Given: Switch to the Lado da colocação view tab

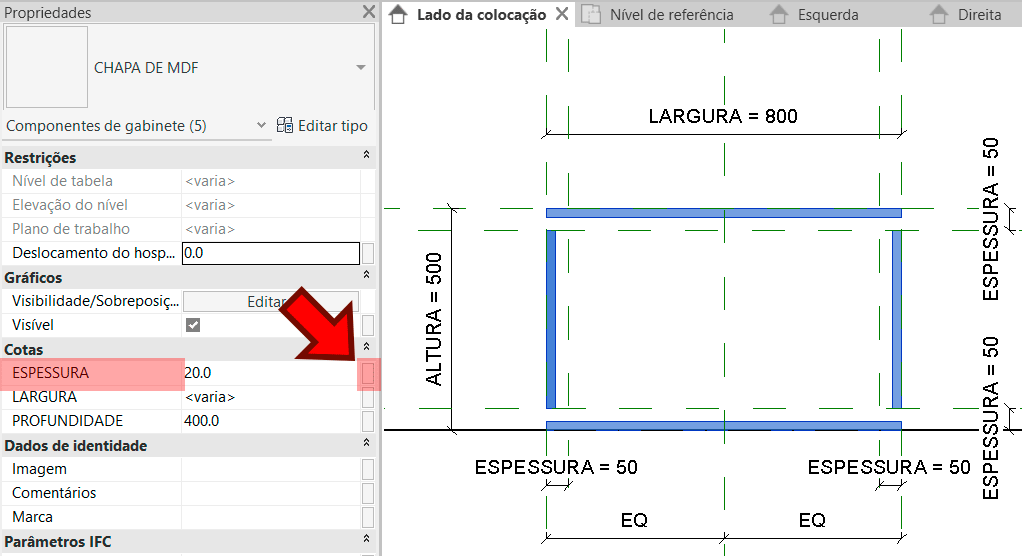Looking at the screenshot, I should coord(481,14).
